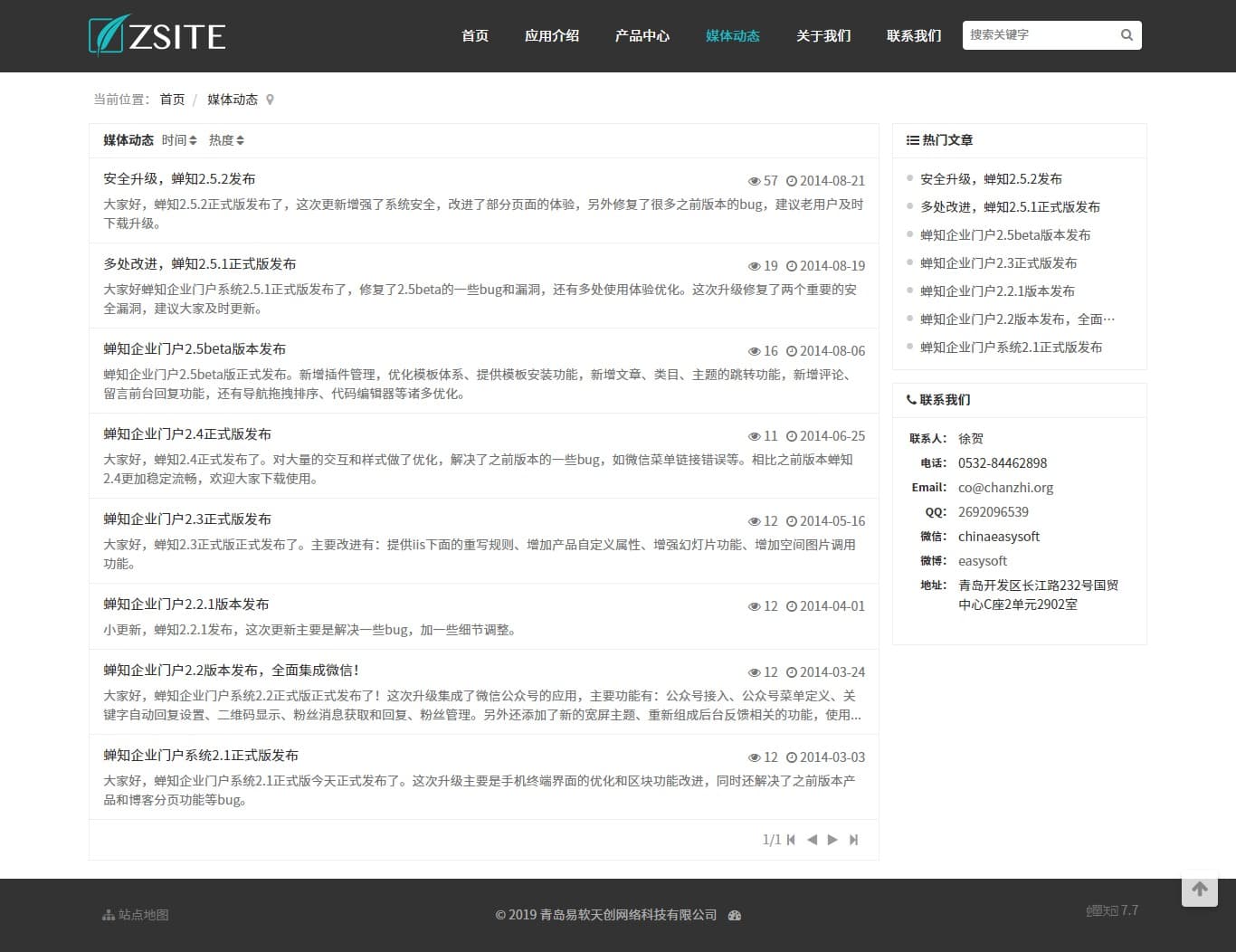Open the 联系我们 nav menu item

click(914, 36)
